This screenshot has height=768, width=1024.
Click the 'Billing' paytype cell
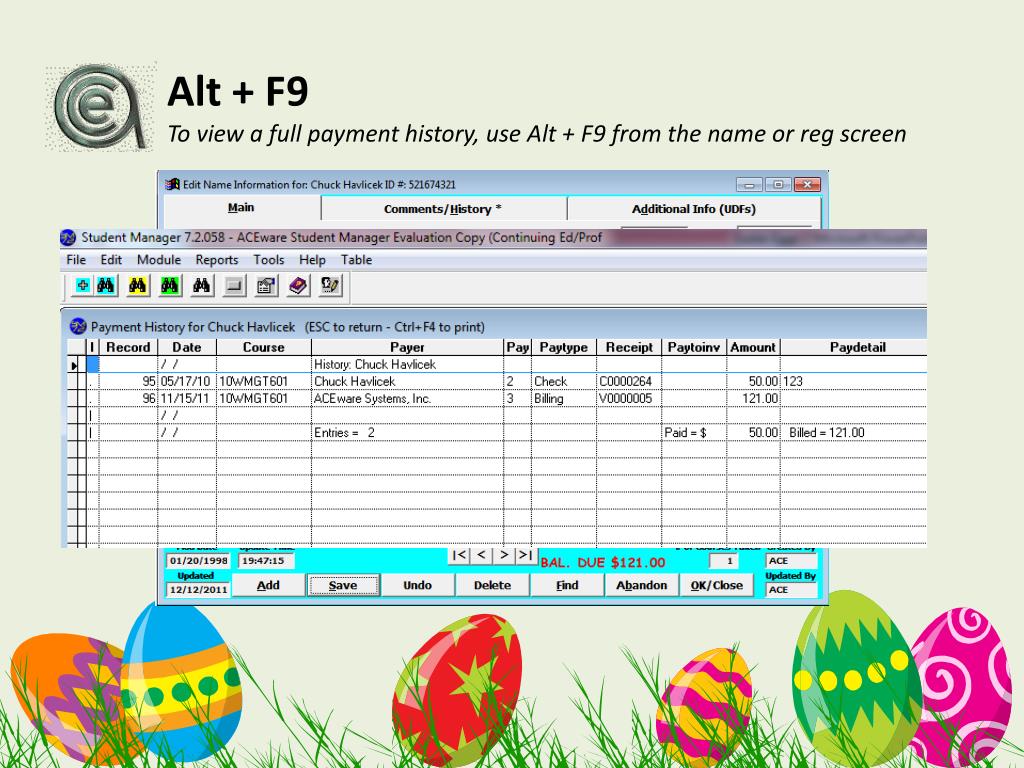click(x=564, y=398)
